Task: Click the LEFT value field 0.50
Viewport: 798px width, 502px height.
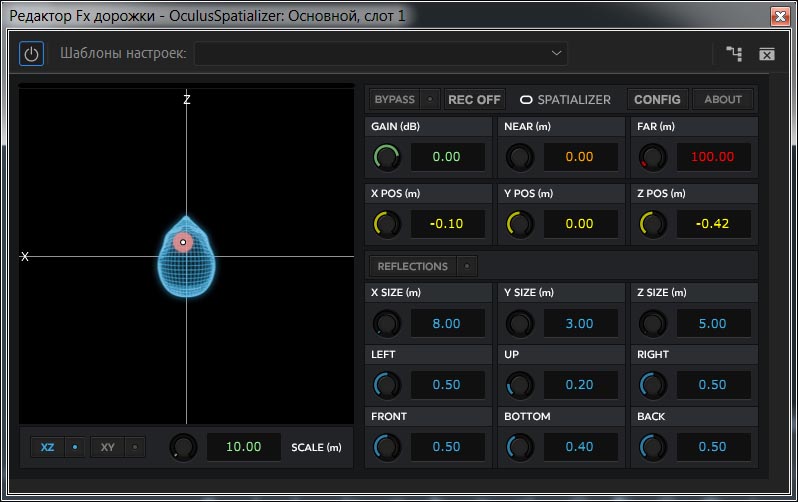Action: 447,385
